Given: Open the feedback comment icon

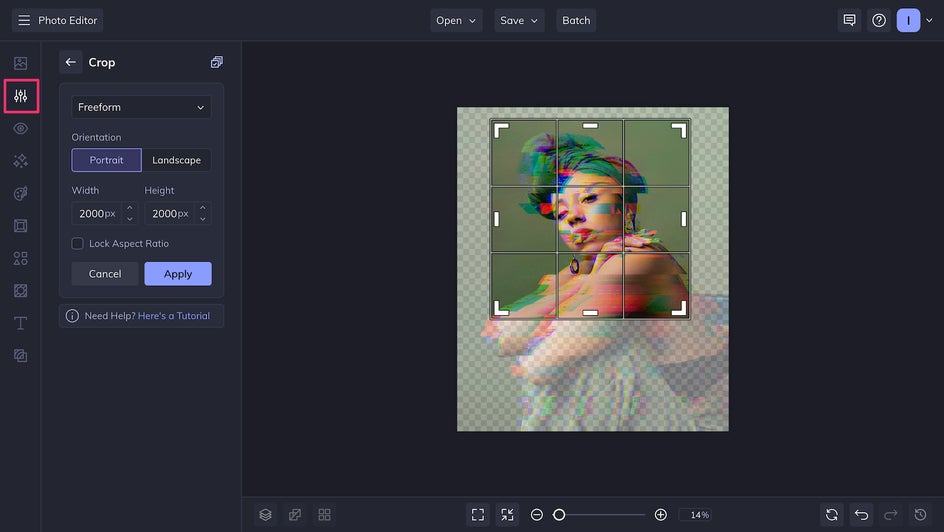Looking at the screenshot, I should (x=849, y=20).
